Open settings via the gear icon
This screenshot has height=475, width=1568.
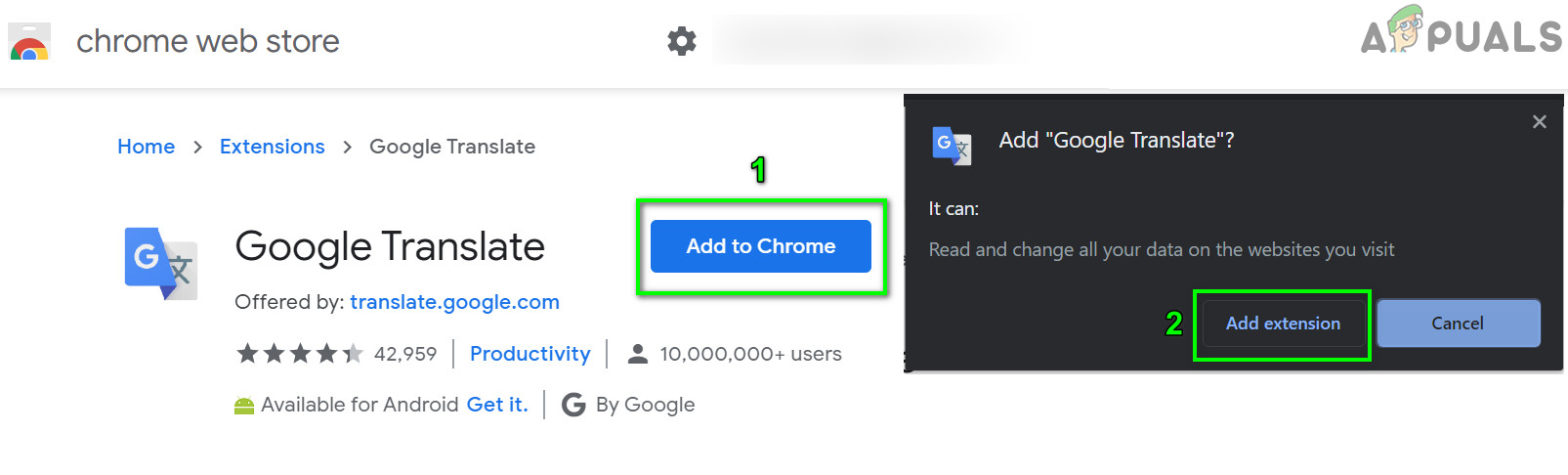[682, 41]
